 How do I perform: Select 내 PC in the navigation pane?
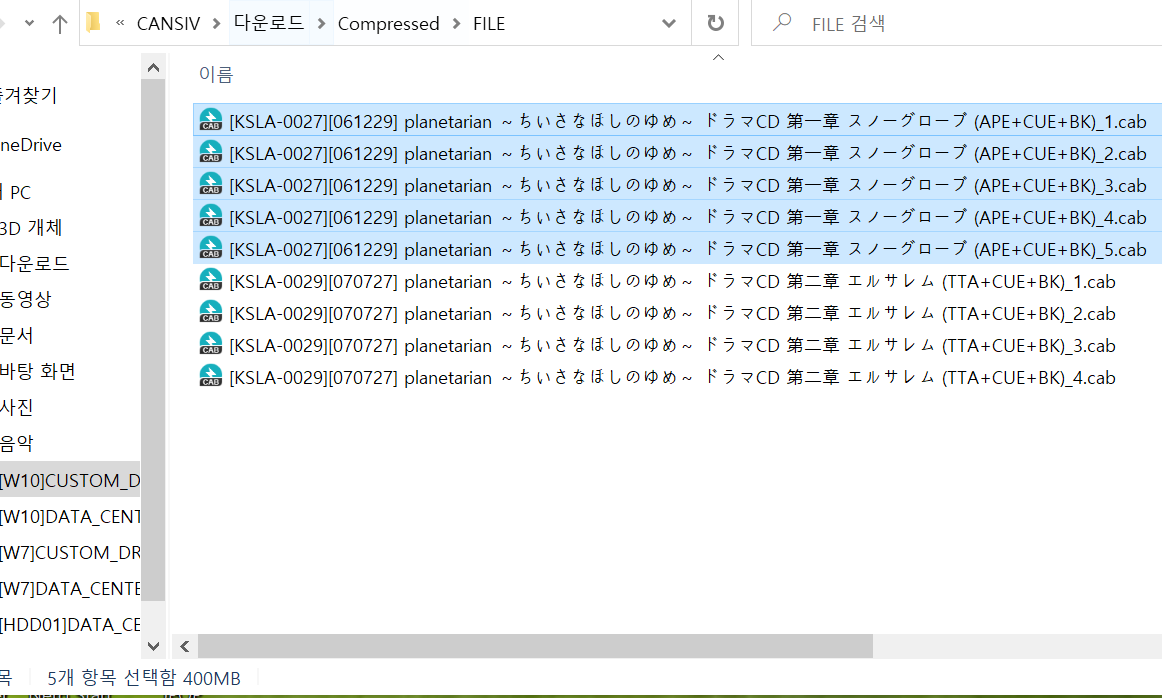[16, 193]
